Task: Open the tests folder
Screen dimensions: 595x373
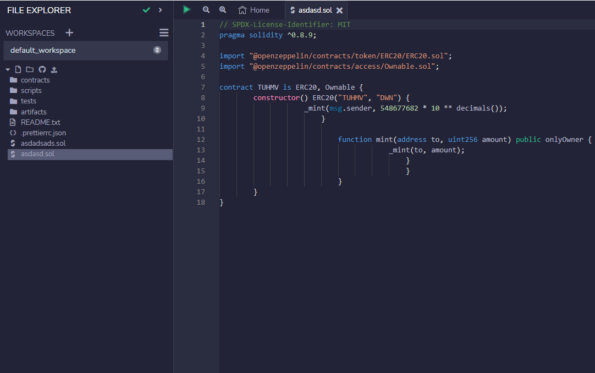Action: click(28, 101)
